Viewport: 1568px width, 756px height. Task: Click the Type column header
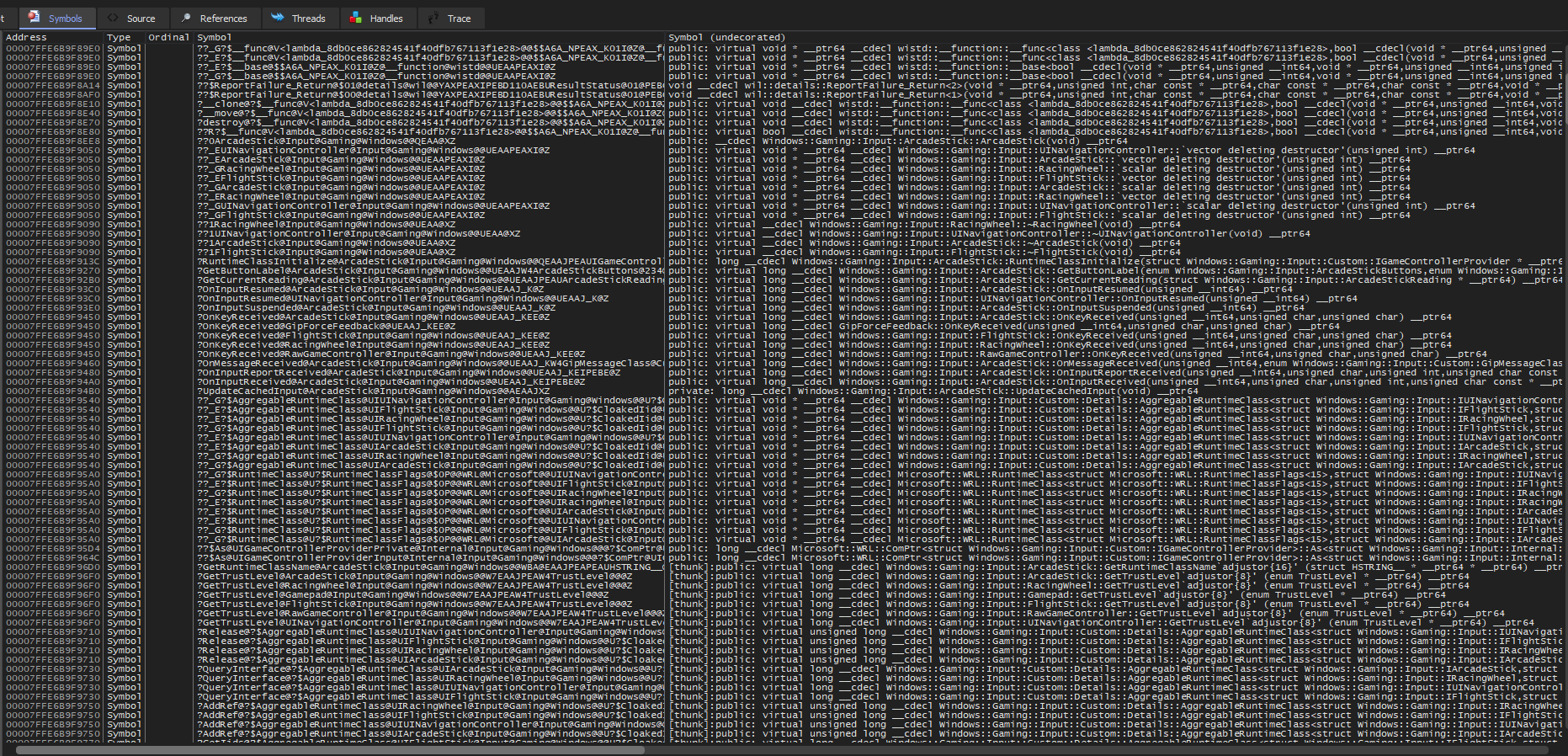[x=119, y=37]
